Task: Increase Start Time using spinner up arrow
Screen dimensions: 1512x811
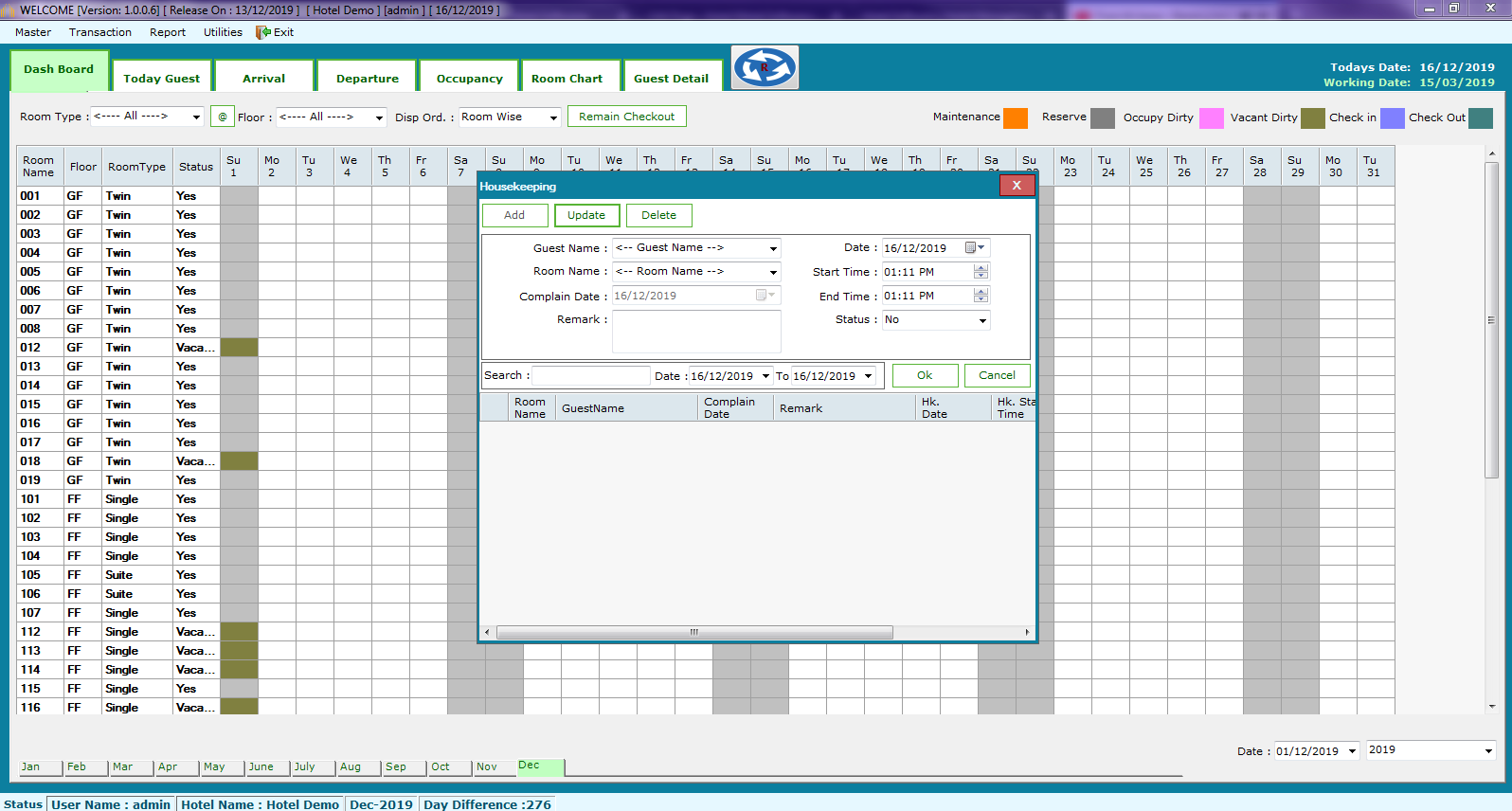Action: [981, 267]
